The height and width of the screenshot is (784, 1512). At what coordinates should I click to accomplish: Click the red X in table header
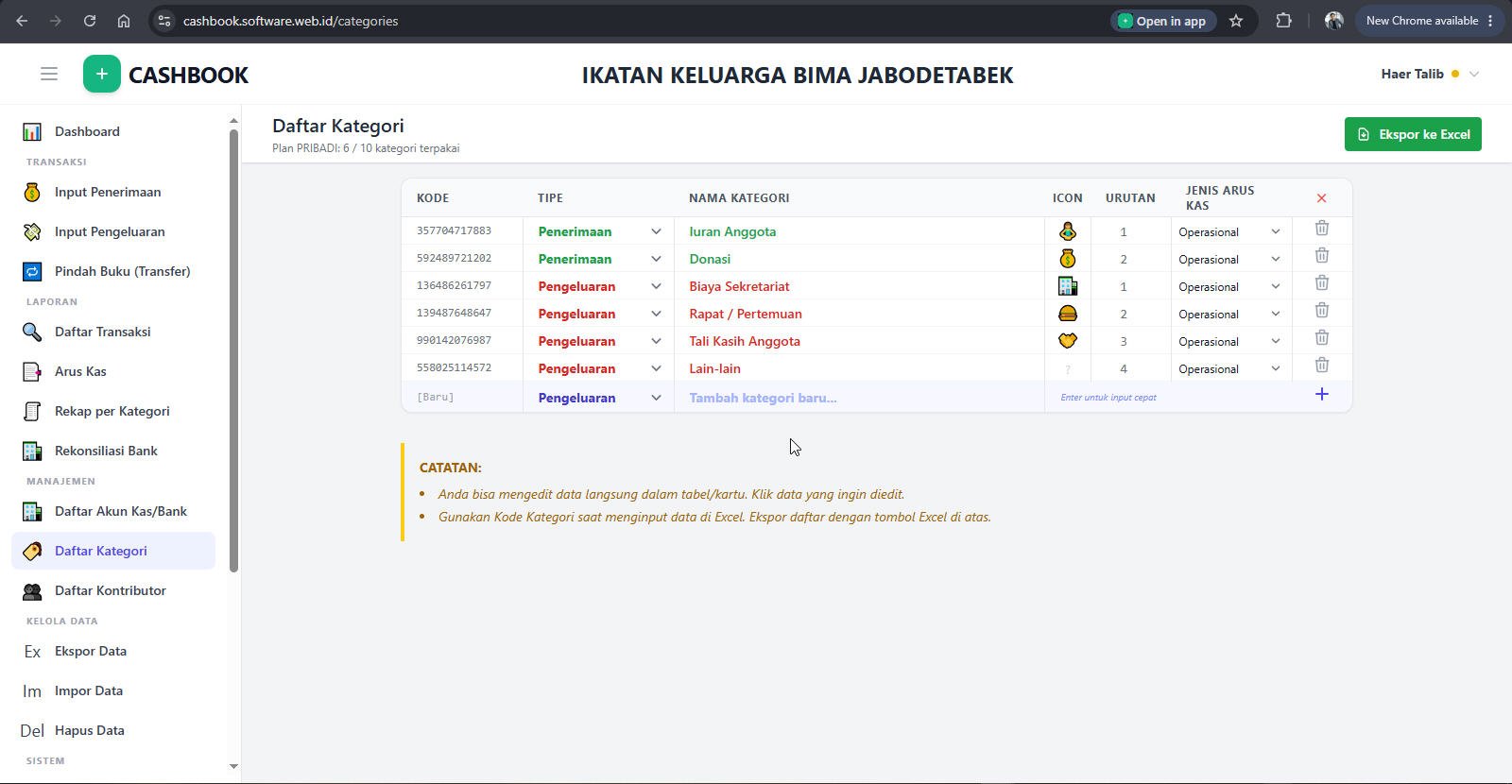(x=1321, y=198)
